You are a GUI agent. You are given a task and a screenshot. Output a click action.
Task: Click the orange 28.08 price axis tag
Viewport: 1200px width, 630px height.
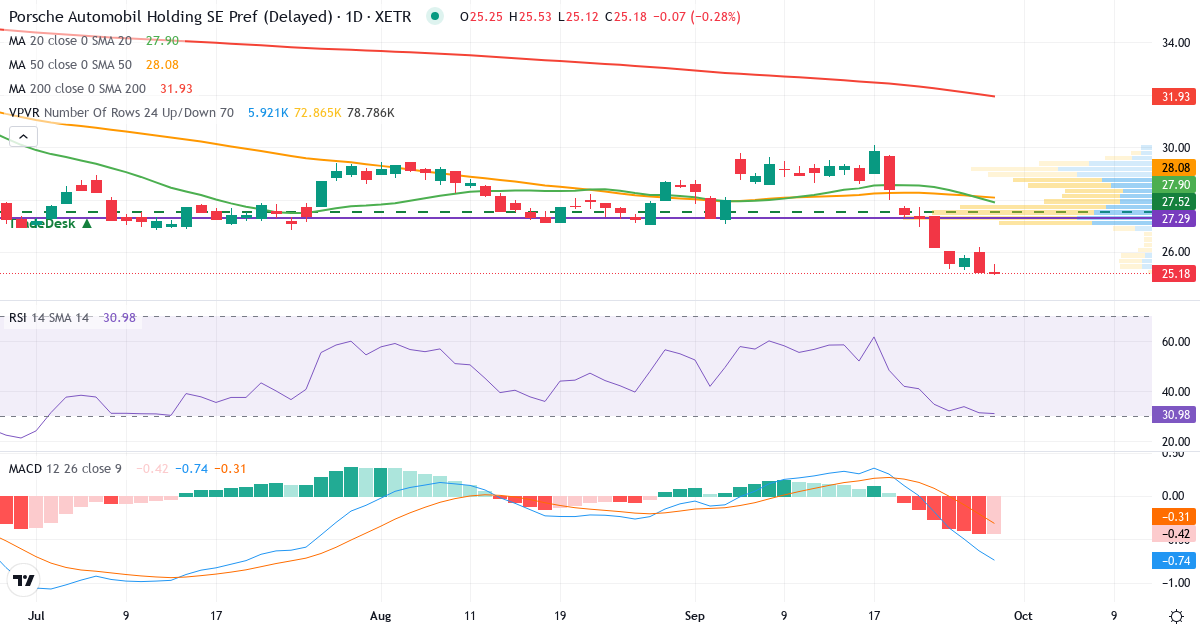point(1175,167)
